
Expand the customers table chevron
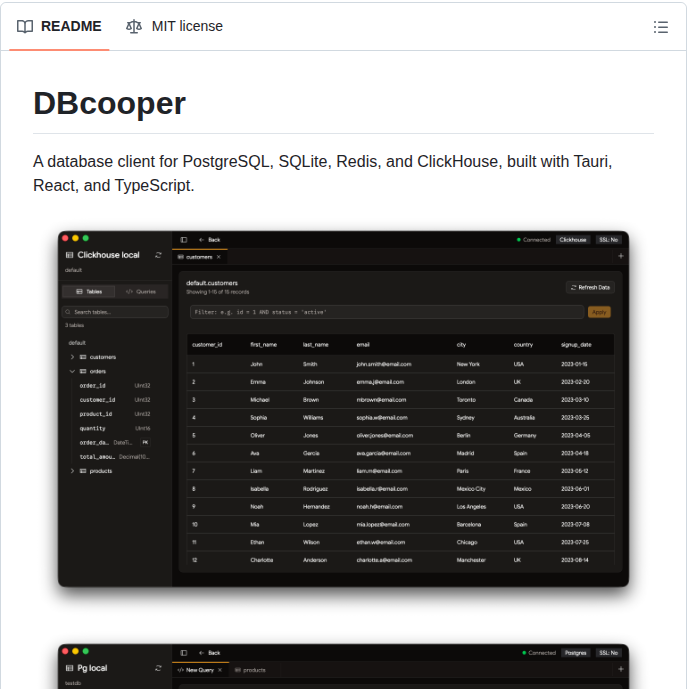tap(72, 357)
